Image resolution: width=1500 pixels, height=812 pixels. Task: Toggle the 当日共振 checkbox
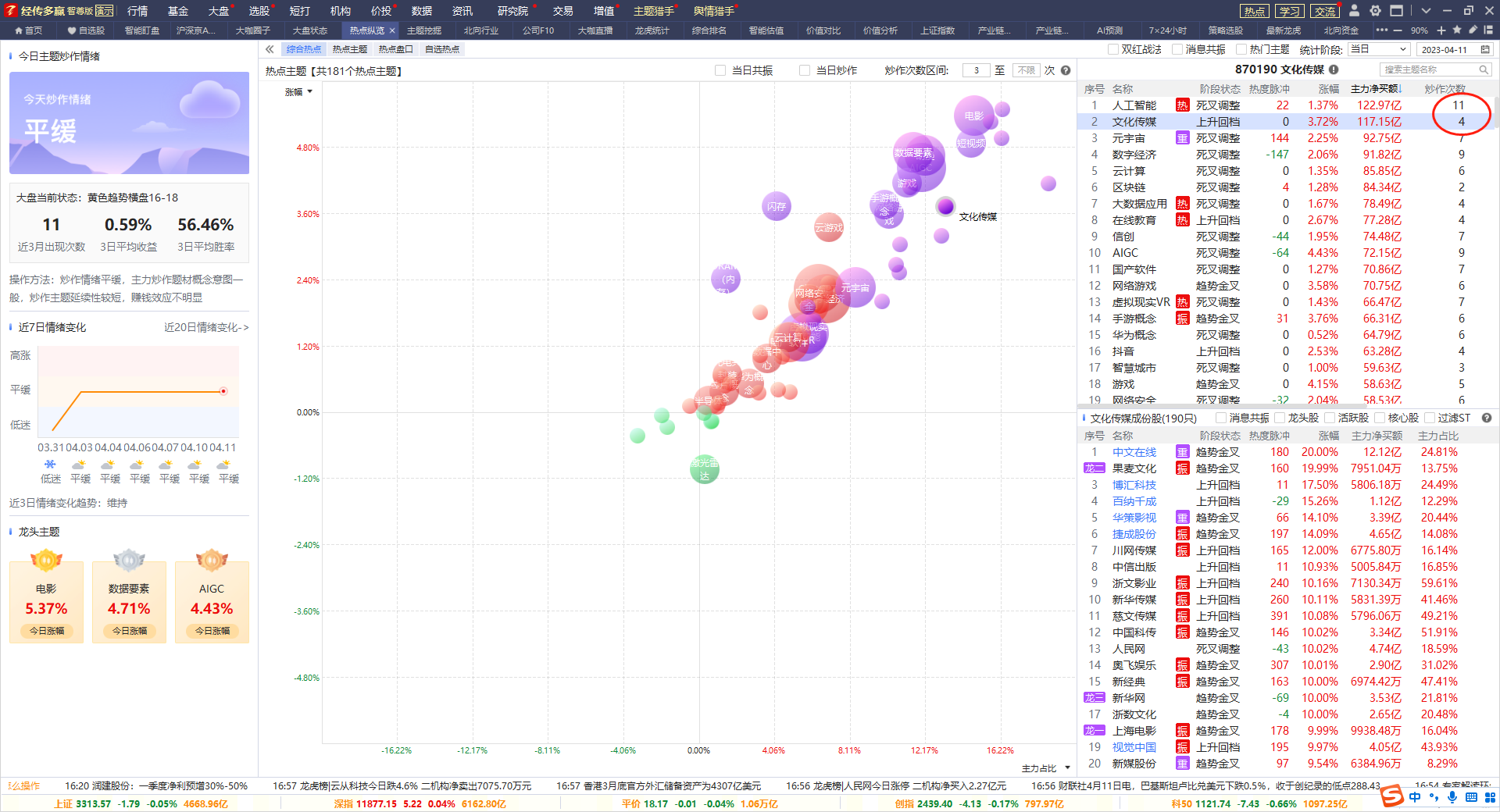coord(720,70)
